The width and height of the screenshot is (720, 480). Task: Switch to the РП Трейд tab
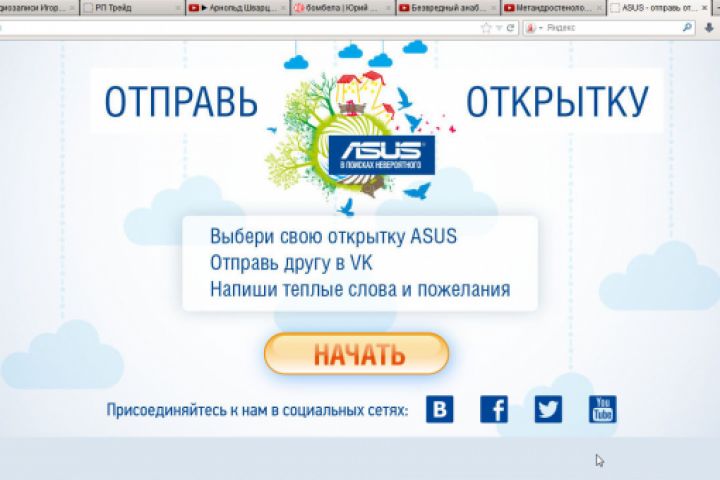click(x=132, y=8)
